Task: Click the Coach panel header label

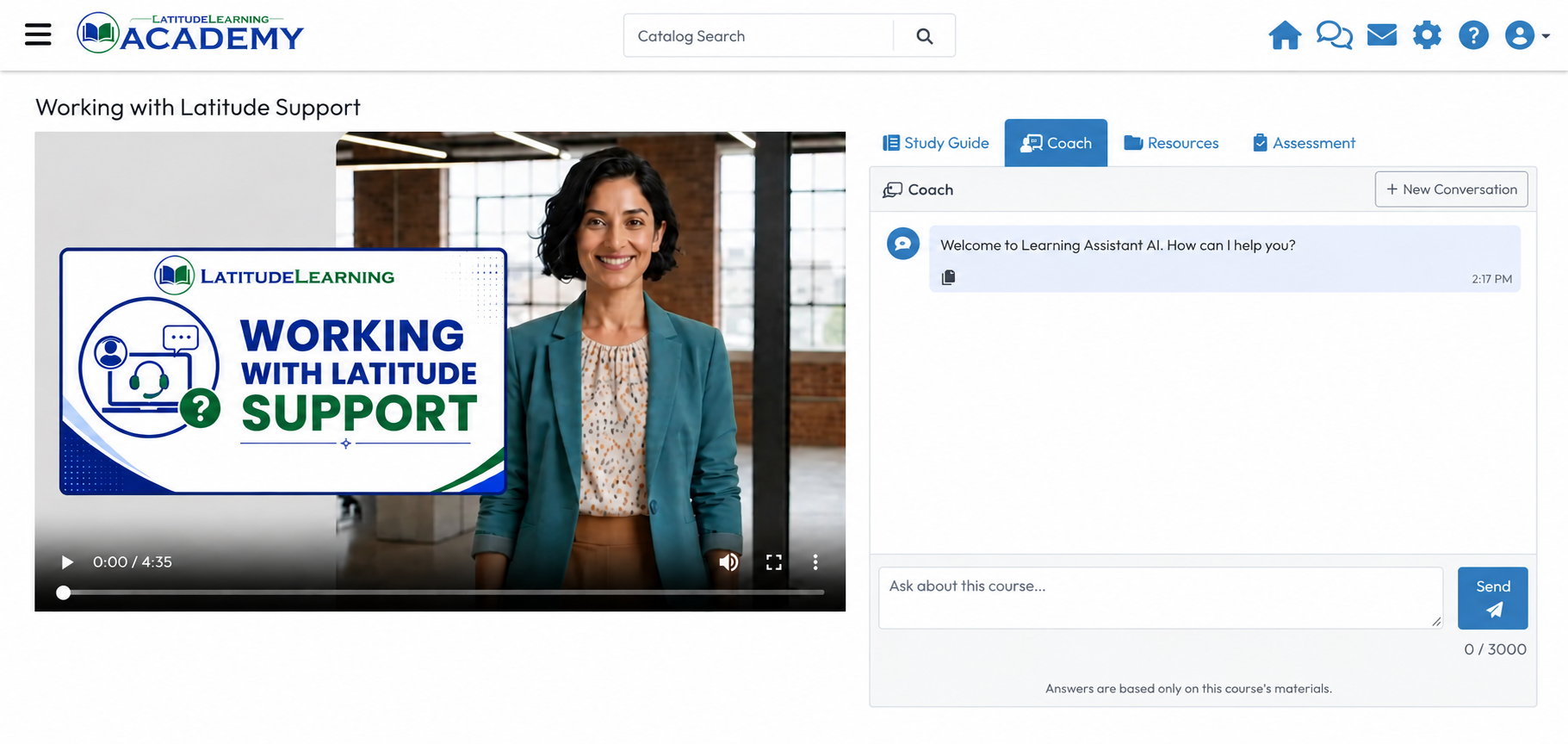Action: coord(918,189)
